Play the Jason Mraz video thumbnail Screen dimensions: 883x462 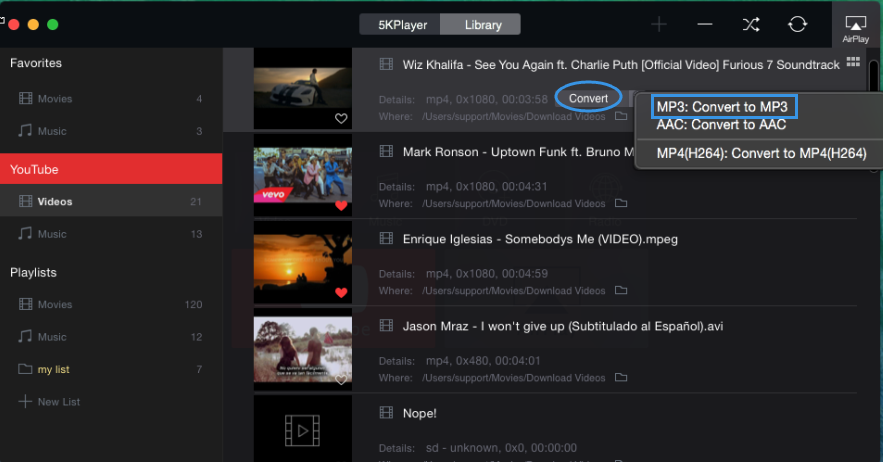[303, 350]
